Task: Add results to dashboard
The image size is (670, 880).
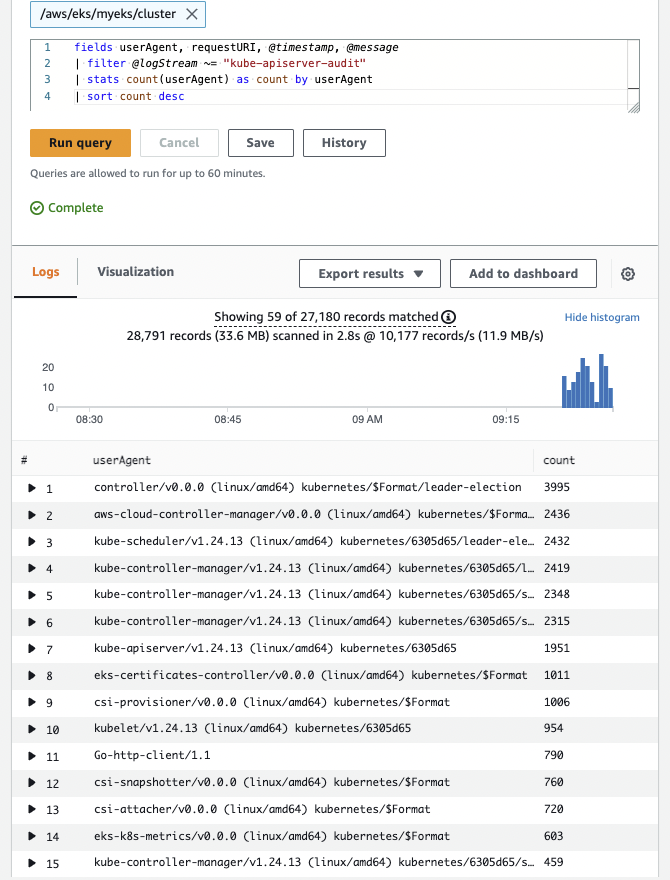Action: [523, 273]
